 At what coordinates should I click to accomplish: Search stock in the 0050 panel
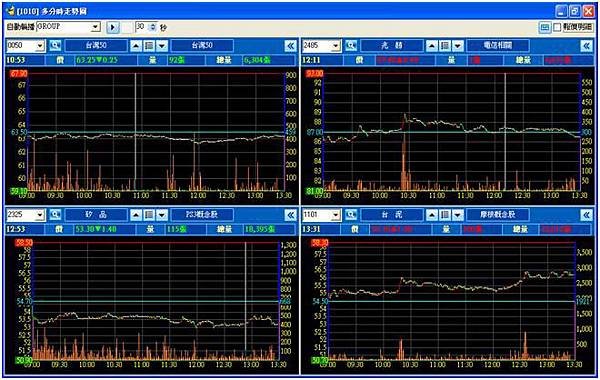tap(55, 46)
